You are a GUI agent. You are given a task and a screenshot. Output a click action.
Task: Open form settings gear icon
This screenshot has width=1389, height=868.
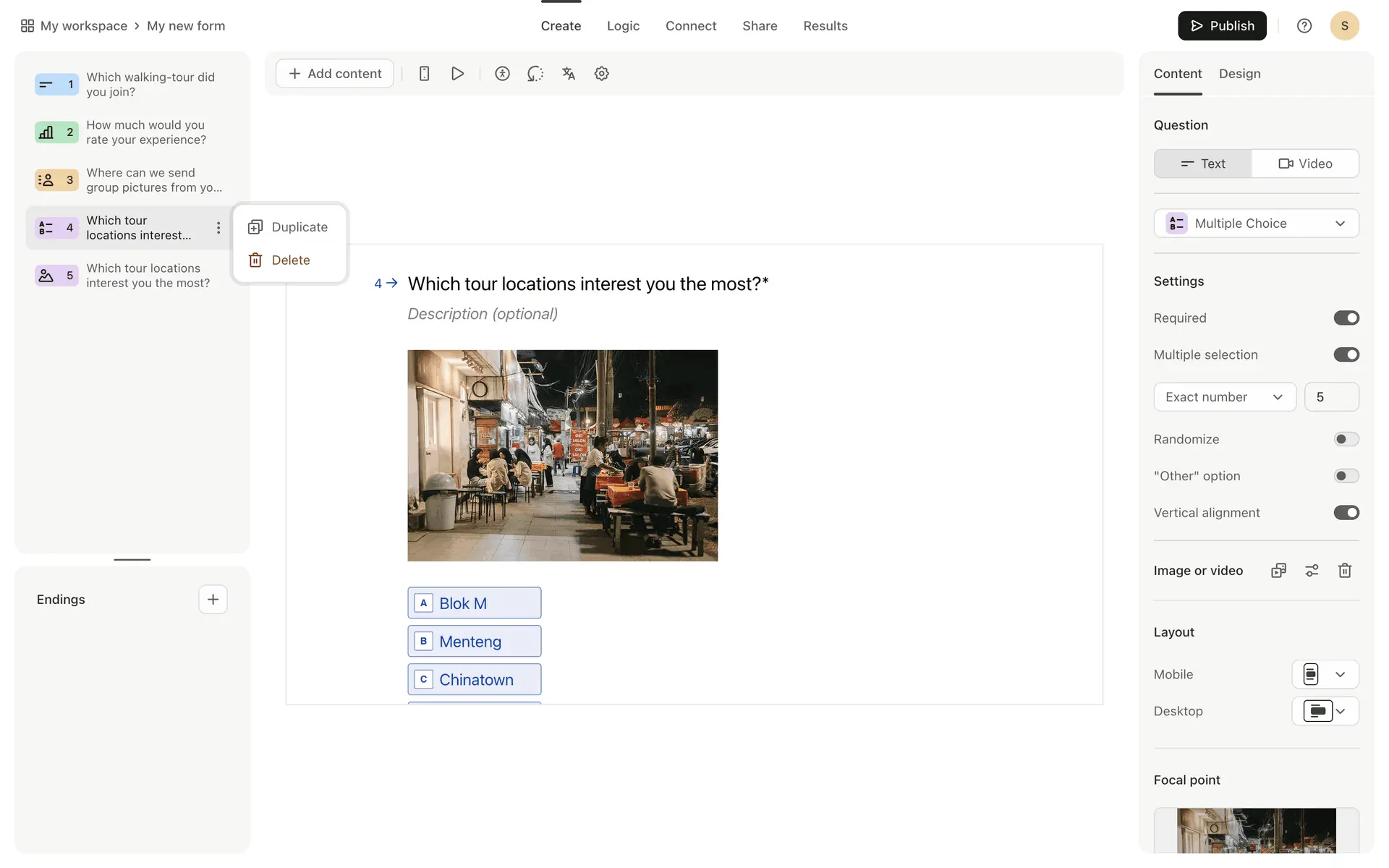click(601, 73)
